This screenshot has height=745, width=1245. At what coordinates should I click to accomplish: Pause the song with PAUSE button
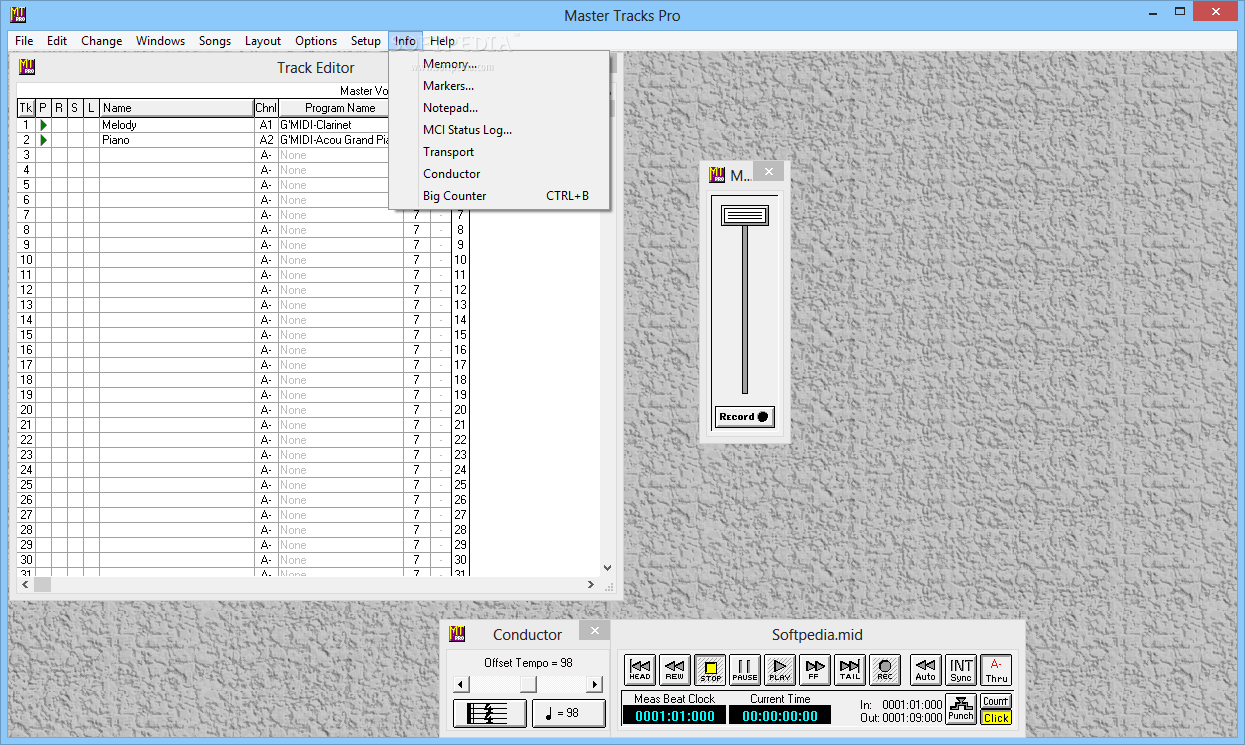coord(745,670)
